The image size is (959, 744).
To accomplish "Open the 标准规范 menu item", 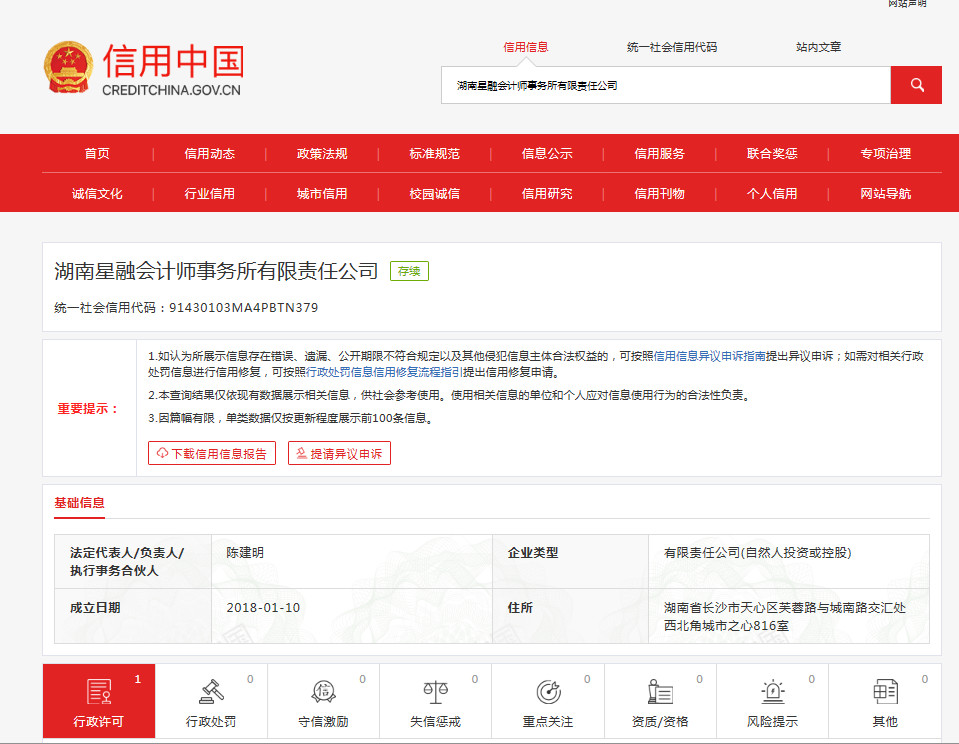I will pos(435,154).
